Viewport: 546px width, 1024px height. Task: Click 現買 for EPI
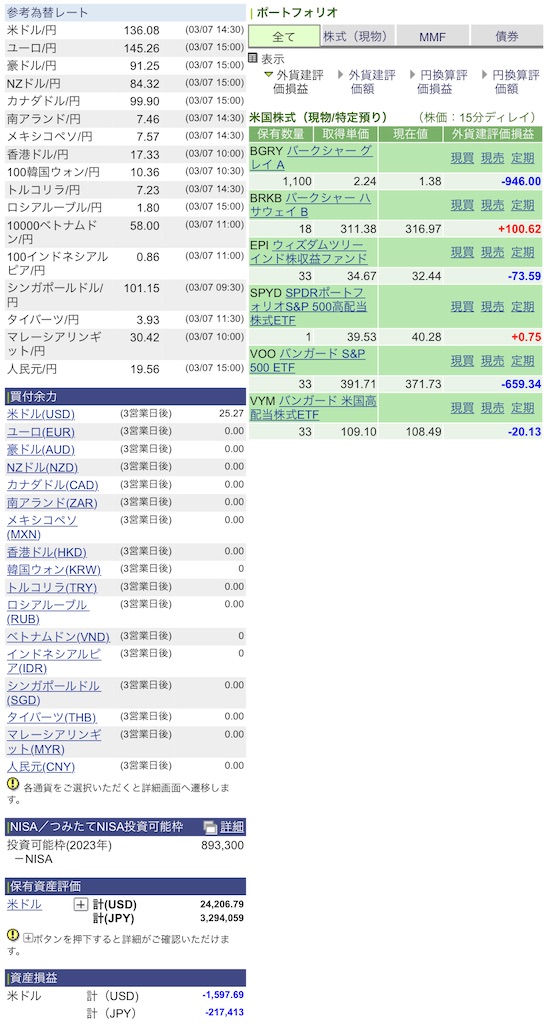462,251
